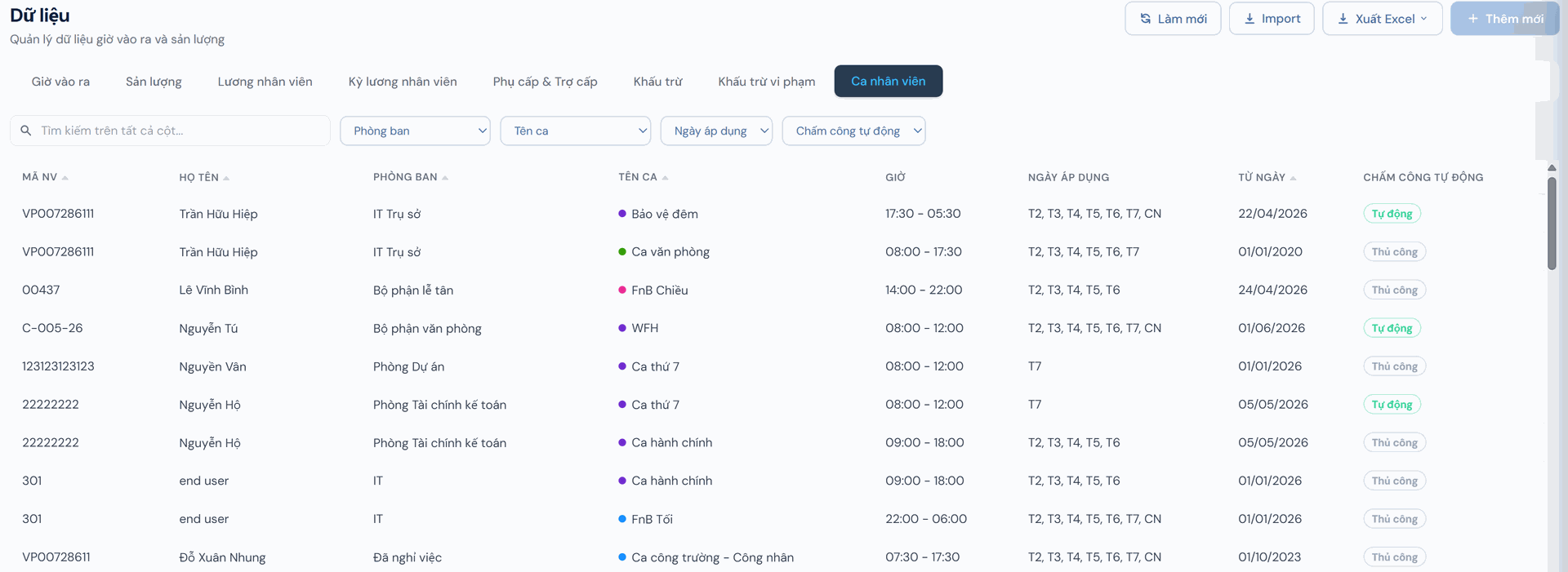Image resolution: width=1568 pixels, height=572 pixels.
Task: Open the Lương nhân viên tab
Action: (x=265, y=82)
